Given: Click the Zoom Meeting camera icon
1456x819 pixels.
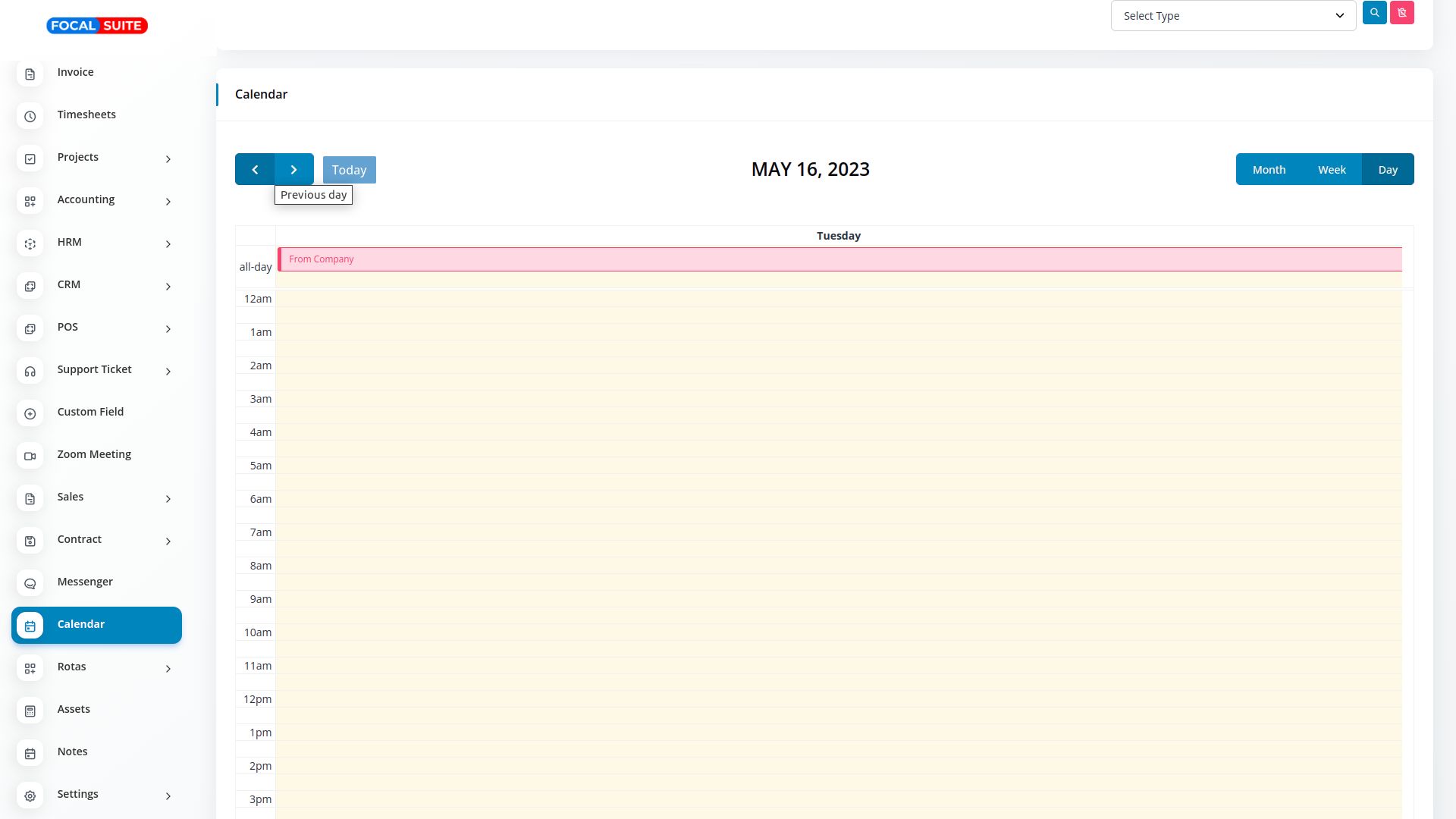Looking at the screenshot, I should [30, 456].
